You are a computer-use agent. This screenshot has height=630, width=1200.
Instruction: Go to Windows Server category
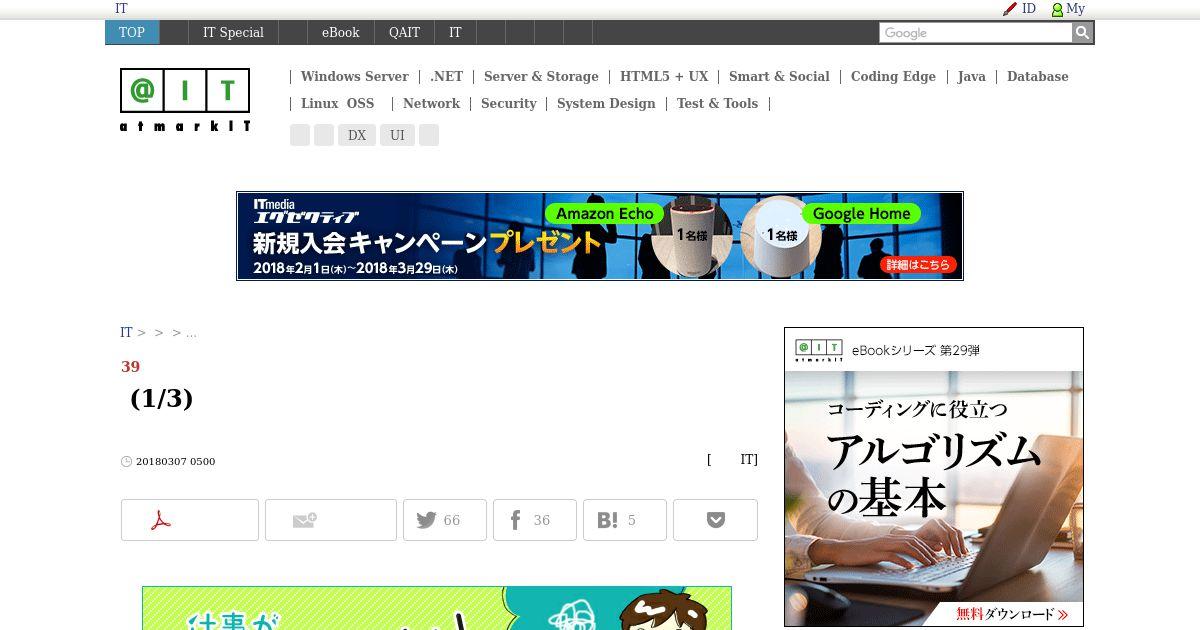pyautogui.click(x=354, y=77)
